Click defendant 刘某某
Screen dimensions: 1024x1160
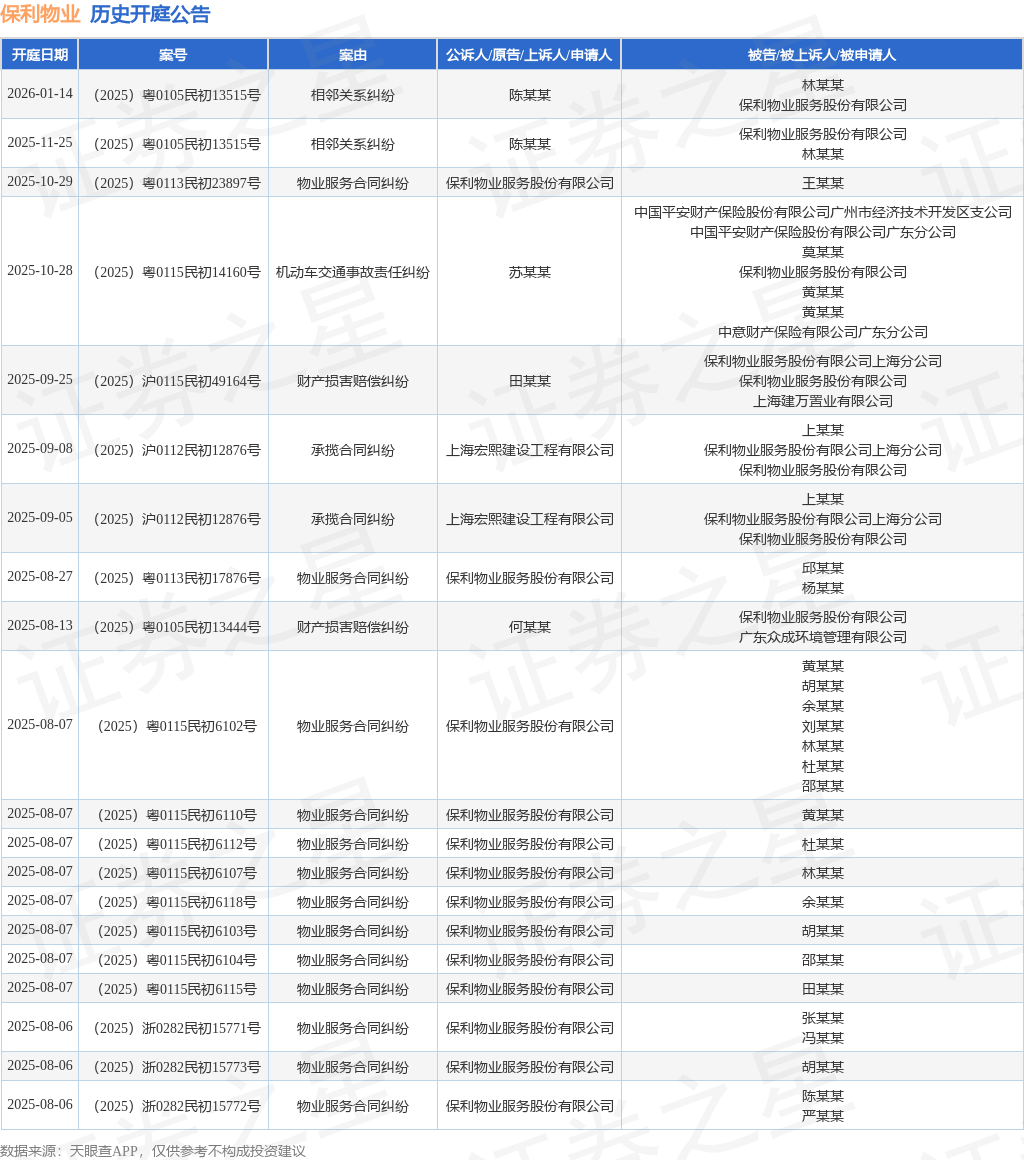point(823,726)
